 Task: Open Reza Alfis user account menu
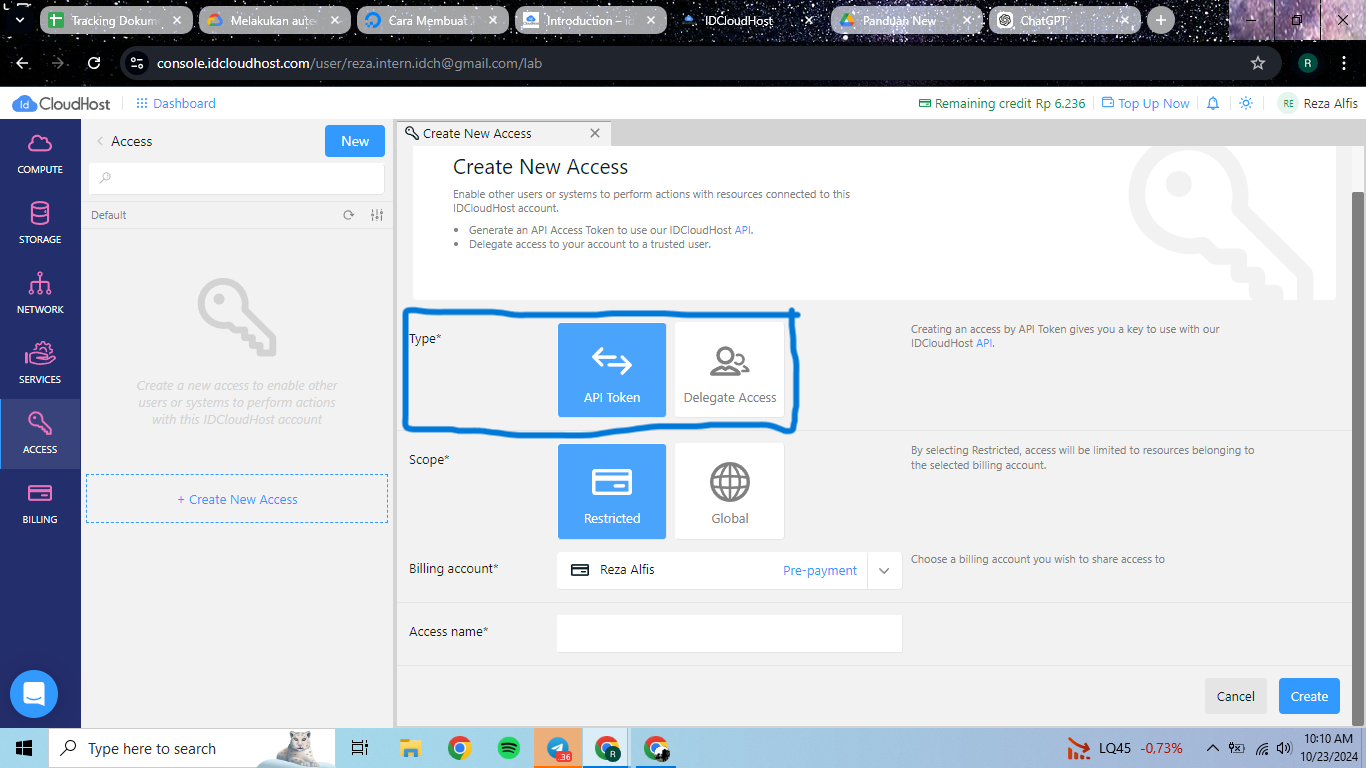(x=1318, y=103)
